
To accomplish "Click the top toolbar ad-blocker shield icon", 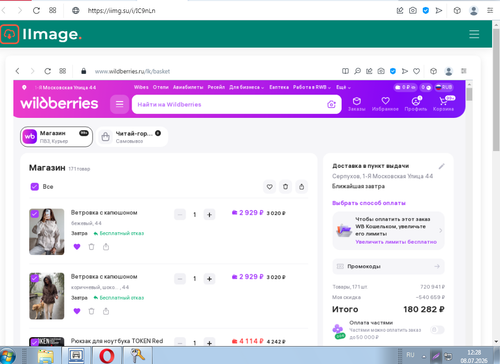I will pyautogui.click(x=426, y=11).
